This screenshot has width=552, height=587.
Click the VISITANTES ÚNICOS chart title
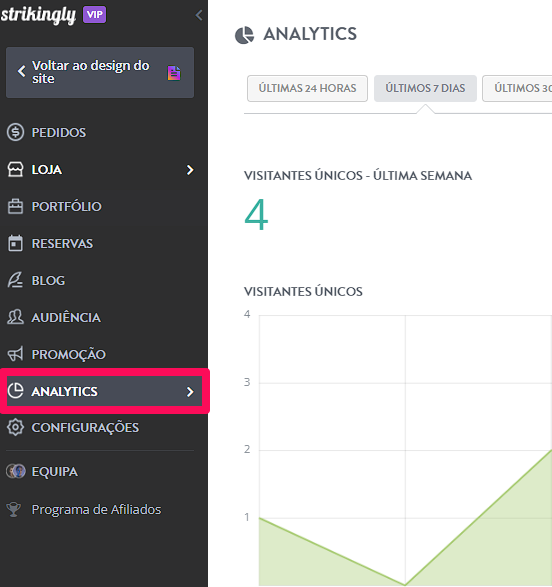pyautogui.click(x=303, y=291)
